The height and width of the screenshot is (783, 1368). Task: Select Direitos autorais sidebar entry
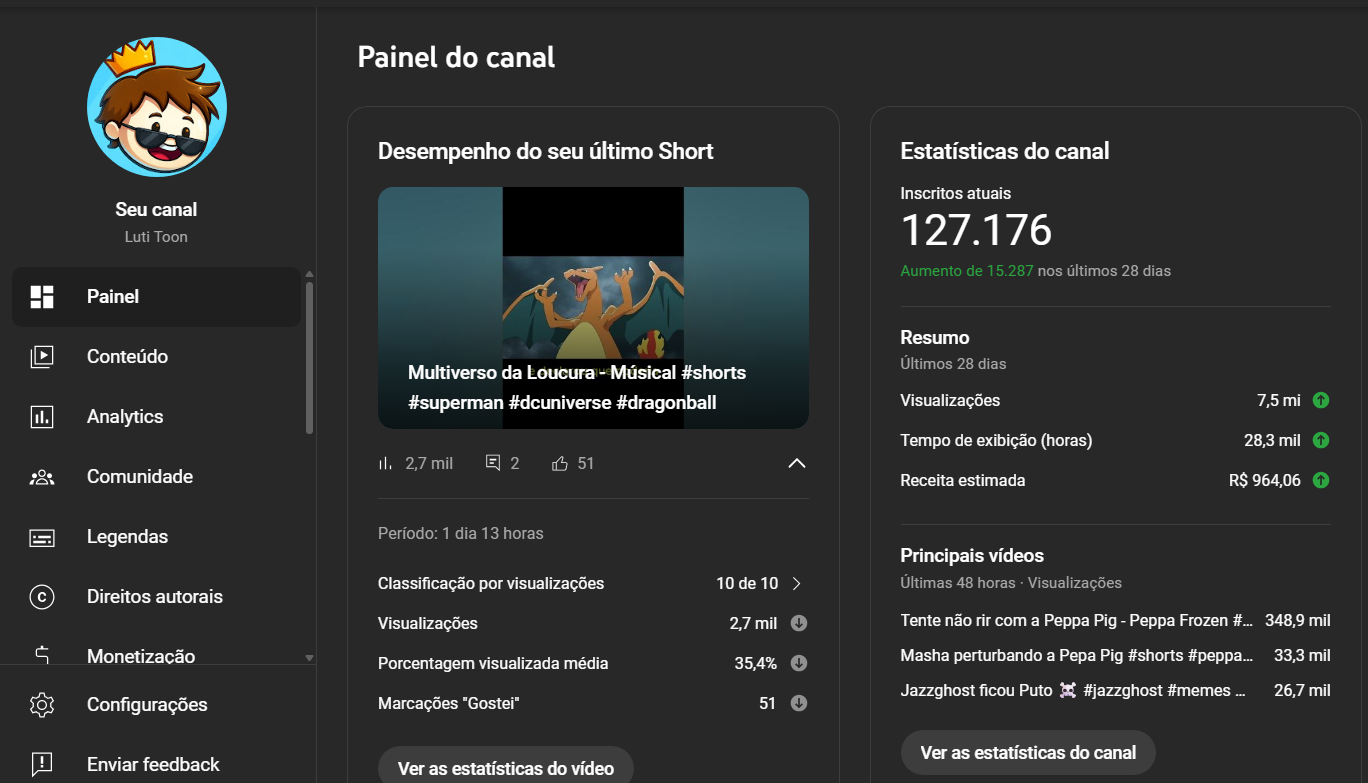pos(156,596)
